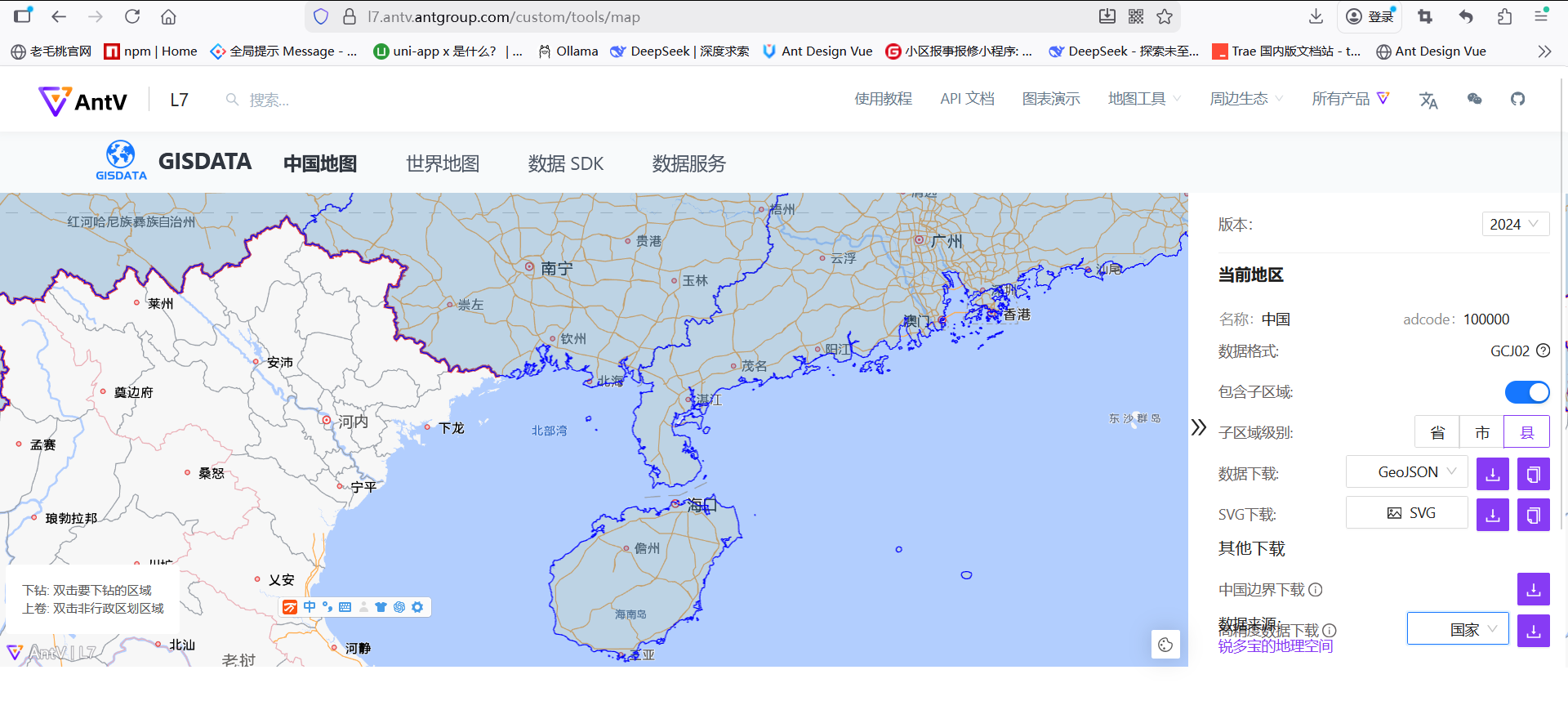The width and height of the screenshot is (1568, 719).
Task: Open the 2024 version dropdown
Action: (1516, 224)
